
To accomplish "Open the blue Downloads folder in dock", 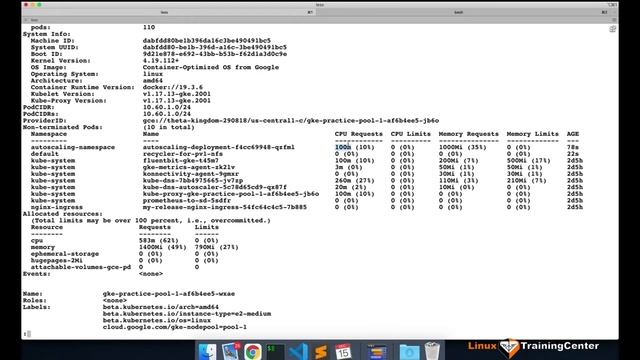I will pos(409,351).
